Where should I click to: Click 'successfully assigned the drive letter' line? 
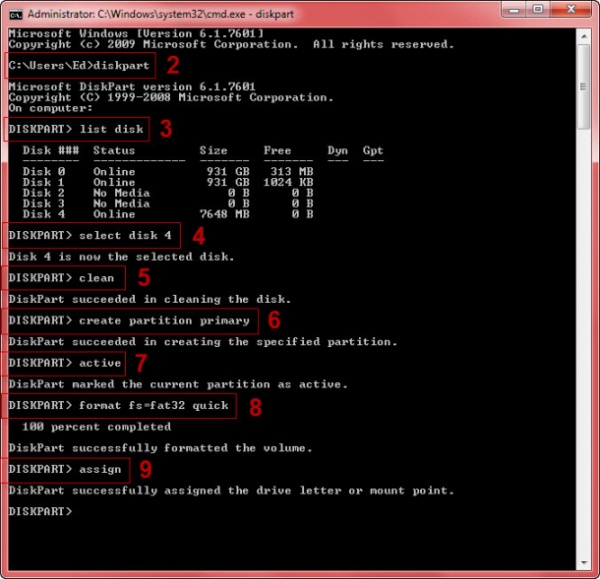pos(231,491)
